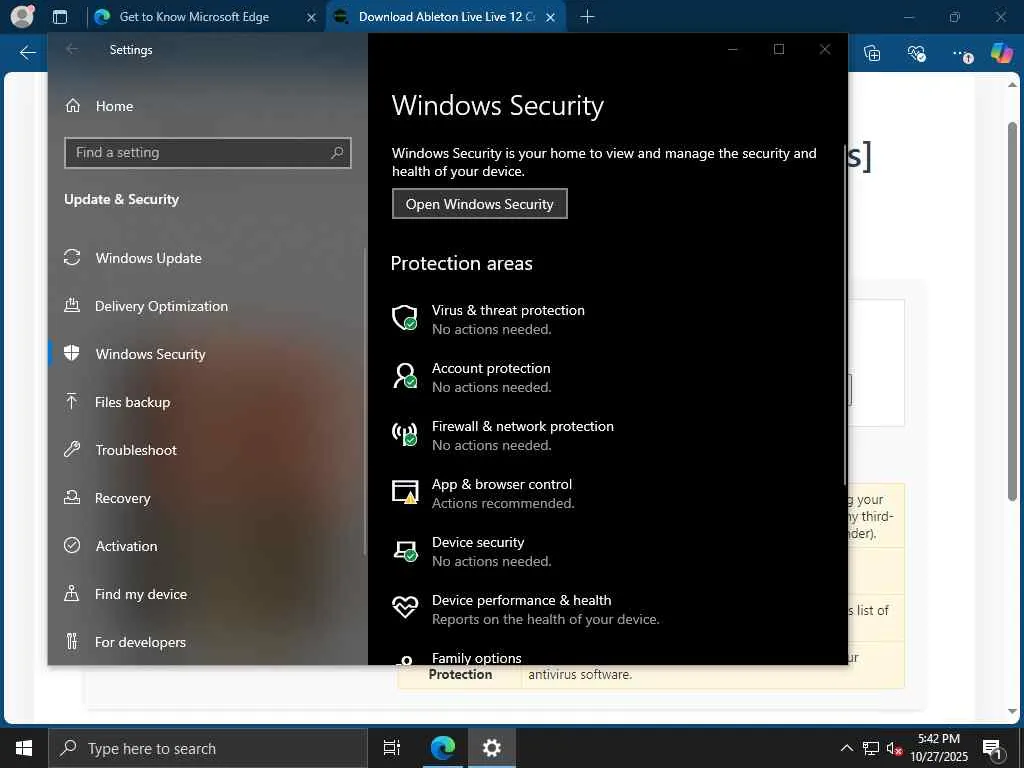This screenshot has width=1024, height=768.
Task: Open the Edge Copilot icon
Action: click(x=1001, y=54)
